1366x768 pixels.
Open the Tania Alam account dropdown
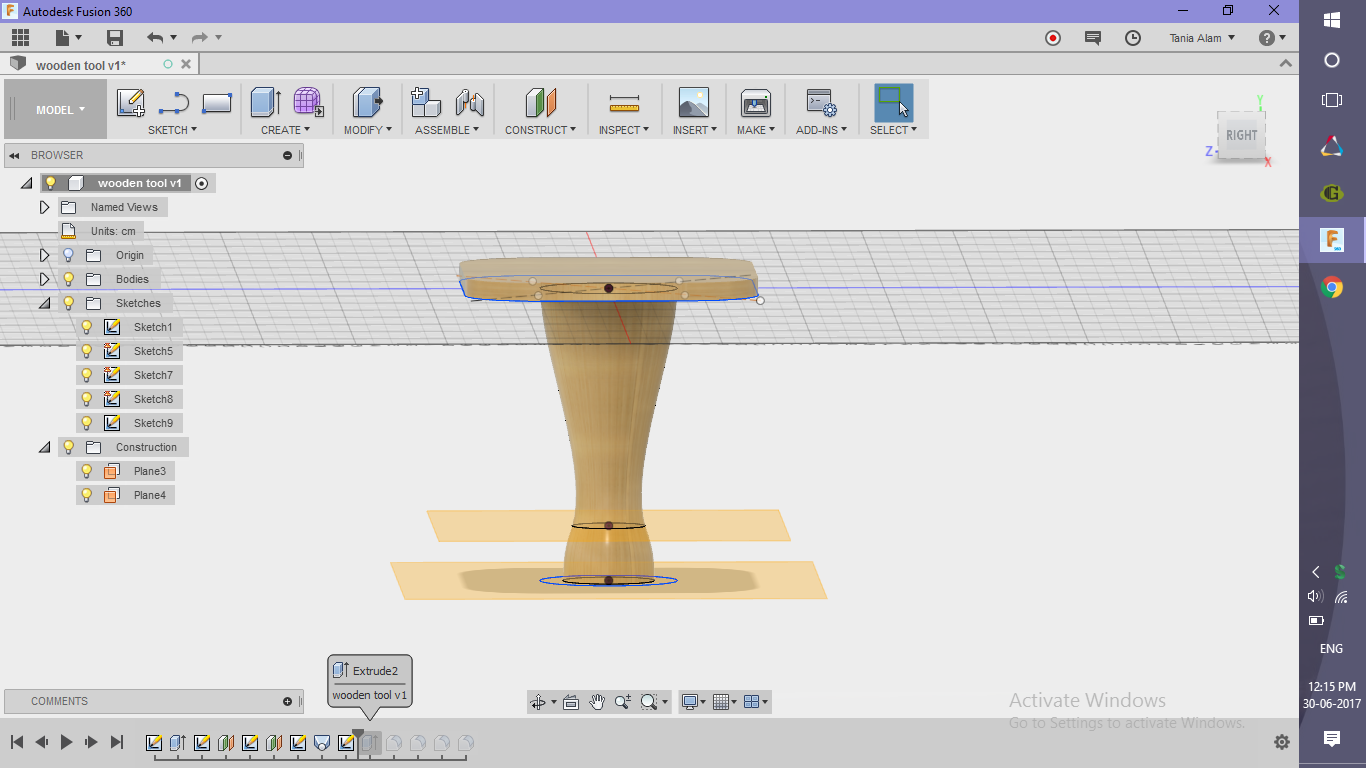[x=1202, y=38]
